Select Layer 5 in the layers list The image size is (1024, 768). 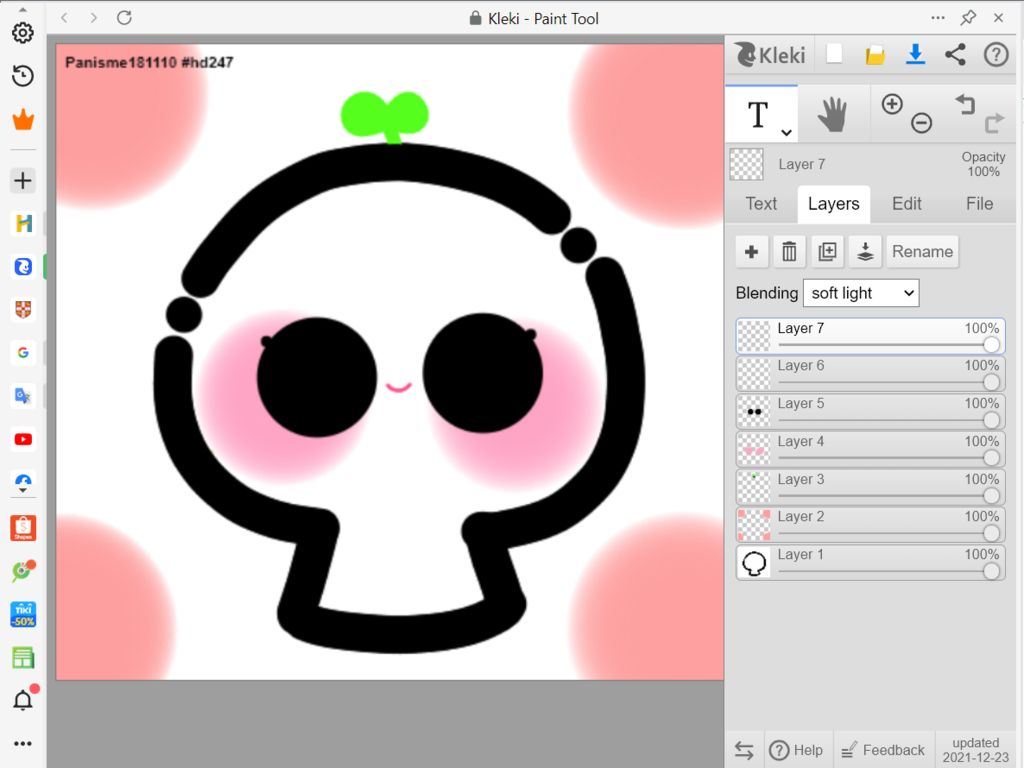870,411
